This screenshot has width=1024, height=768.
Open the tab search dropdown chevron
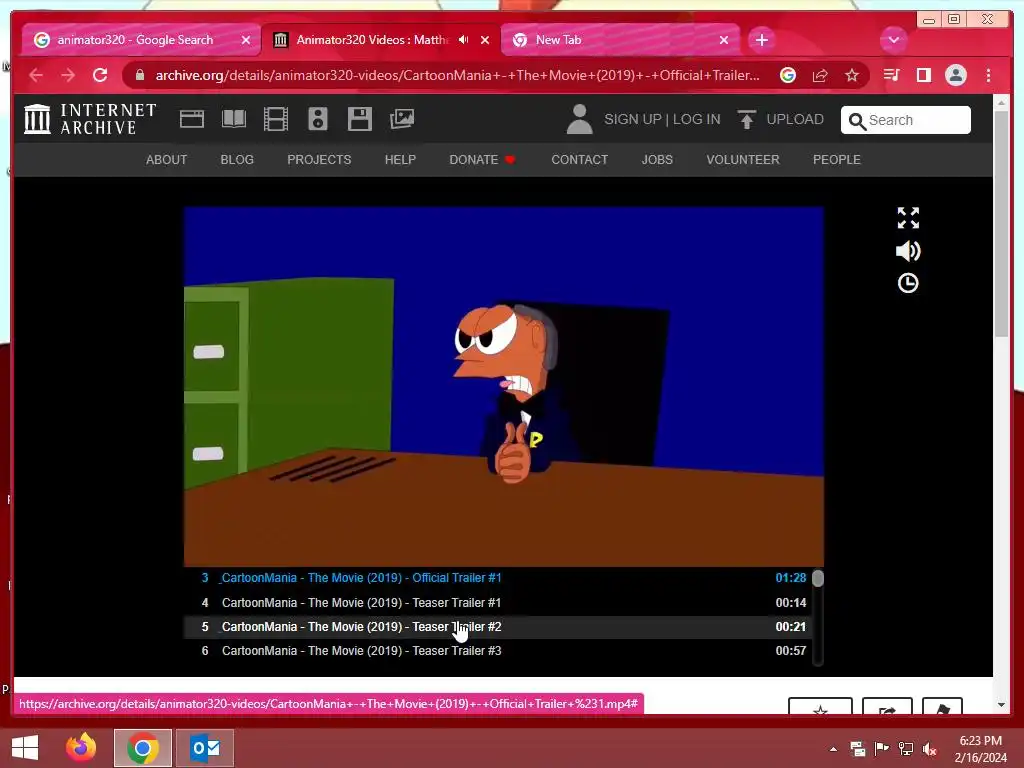click(893, 40)
